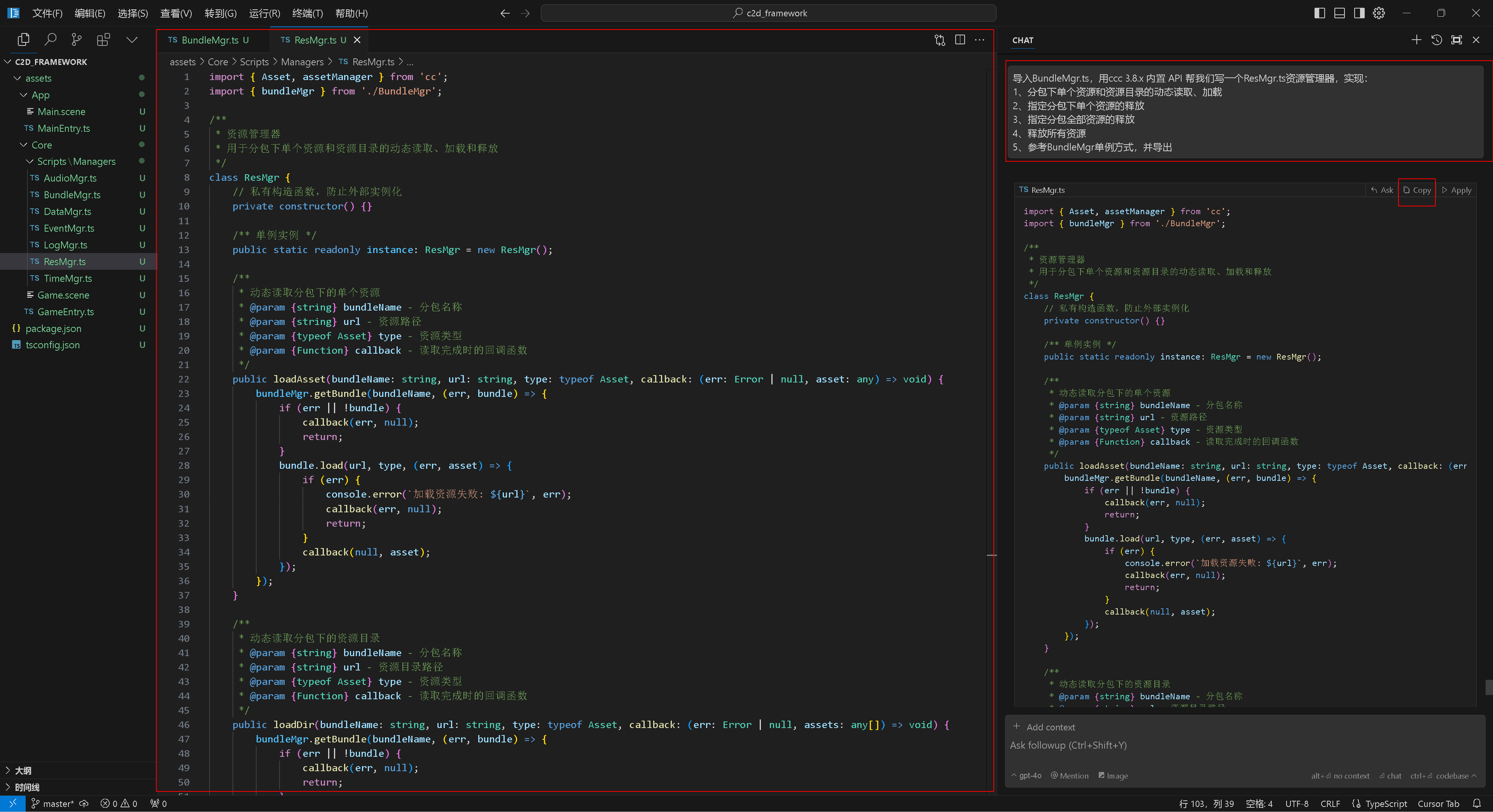This screenshot has width=1493, height=812.
Task: Go back in navigation history
Action: point(505,13)
